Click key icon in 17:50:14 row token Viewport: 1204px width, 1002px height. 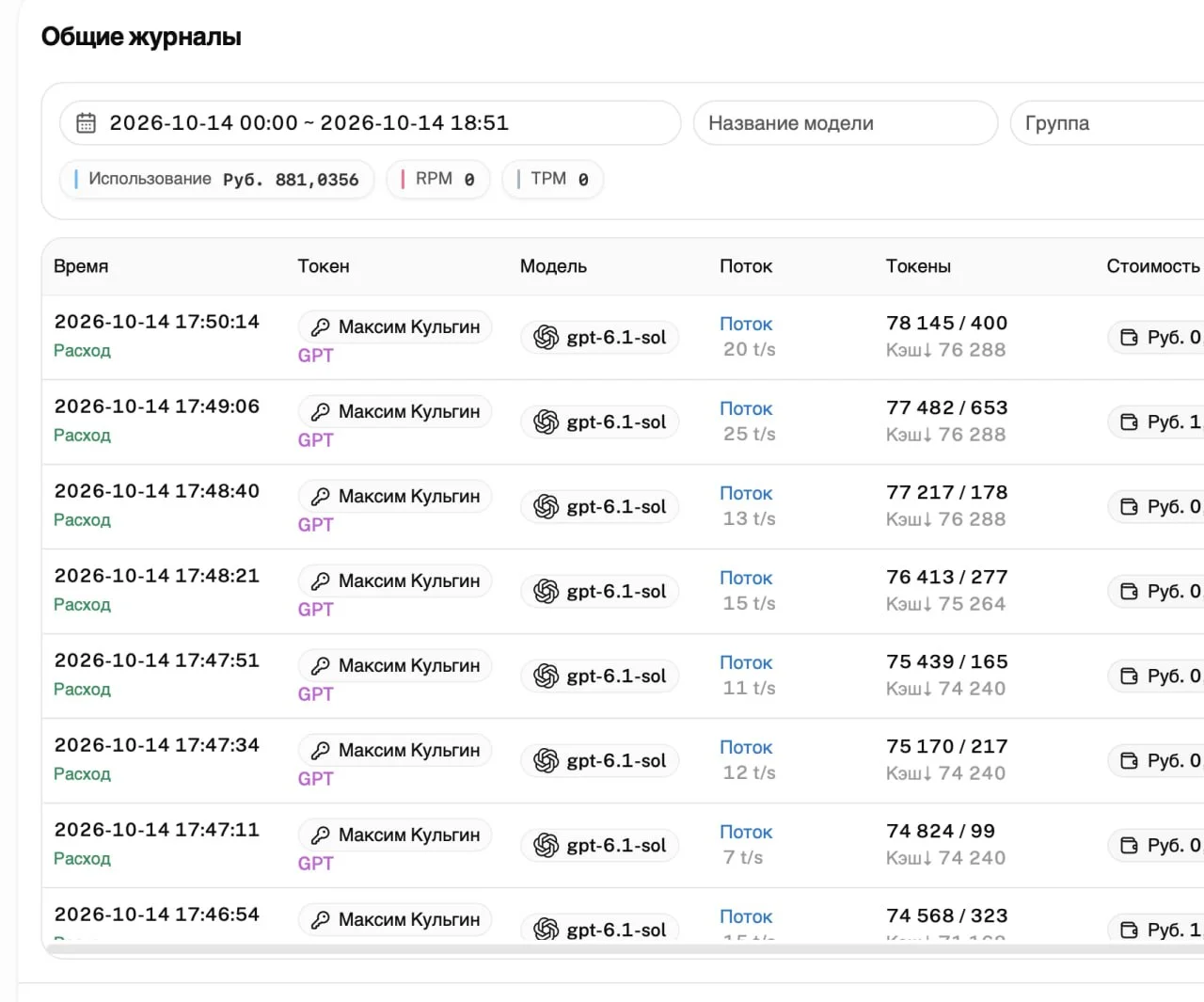pos(321,327)
